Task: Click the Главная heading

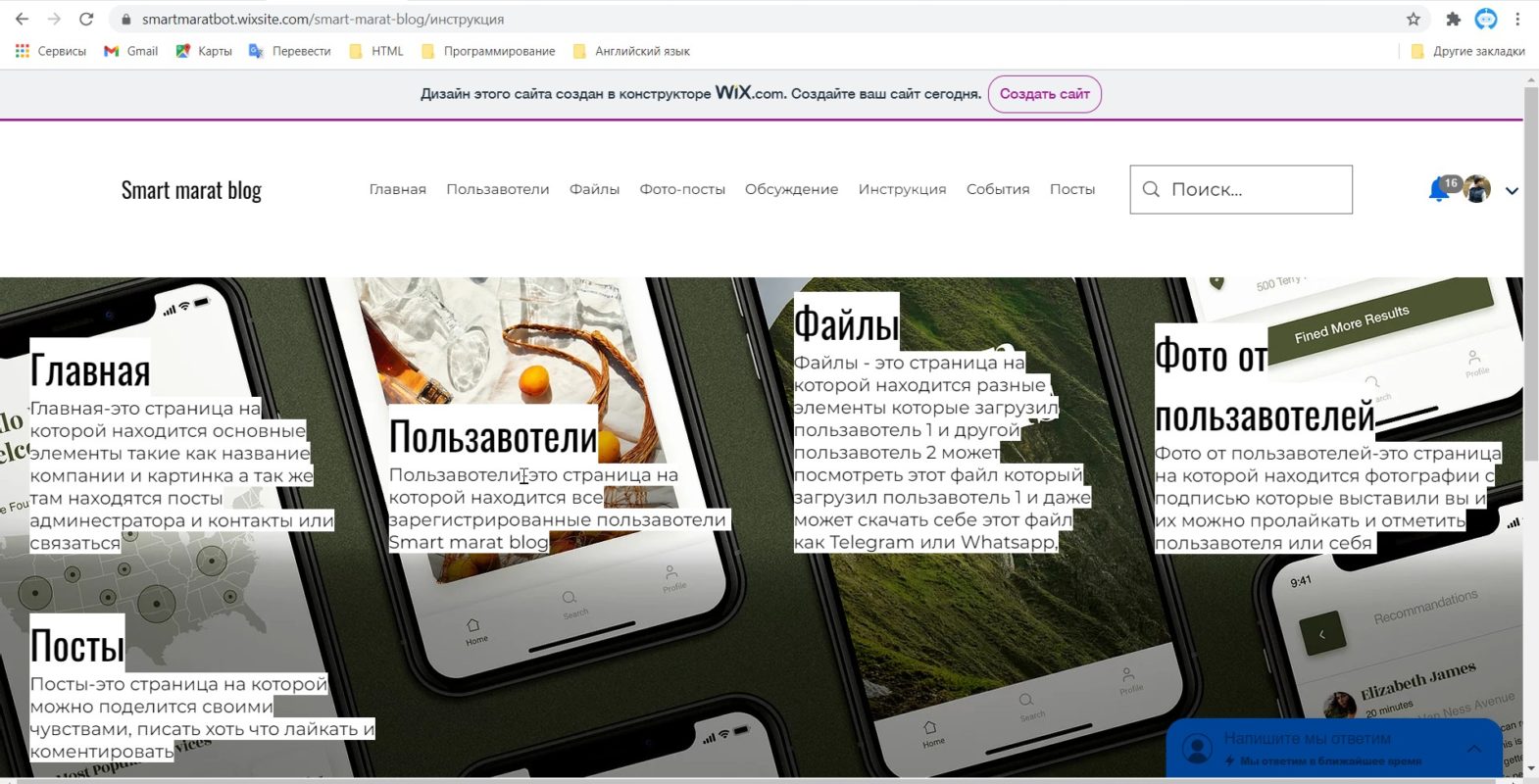Action: pos(90,370)
